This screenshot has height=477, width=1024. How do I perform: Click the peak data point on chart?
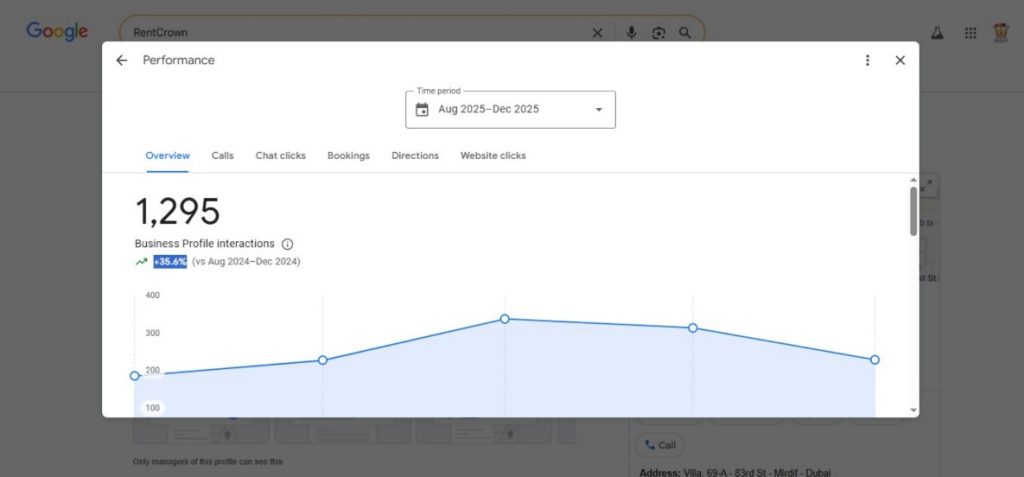tap(505, 319)
